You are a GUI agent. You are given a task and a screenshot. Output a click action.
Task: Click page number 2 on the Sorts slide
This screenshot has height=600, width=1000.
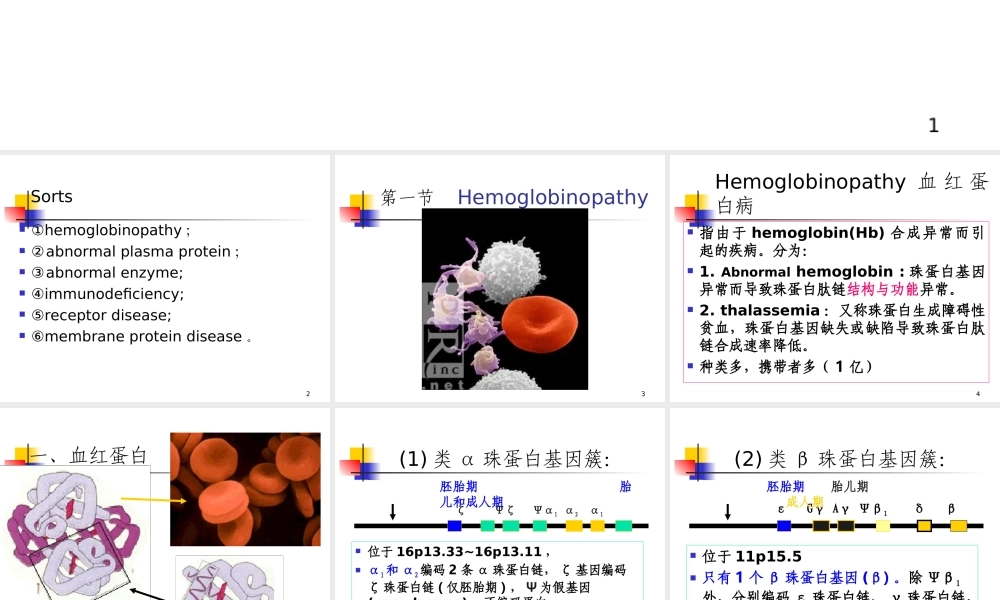(308, 393)
